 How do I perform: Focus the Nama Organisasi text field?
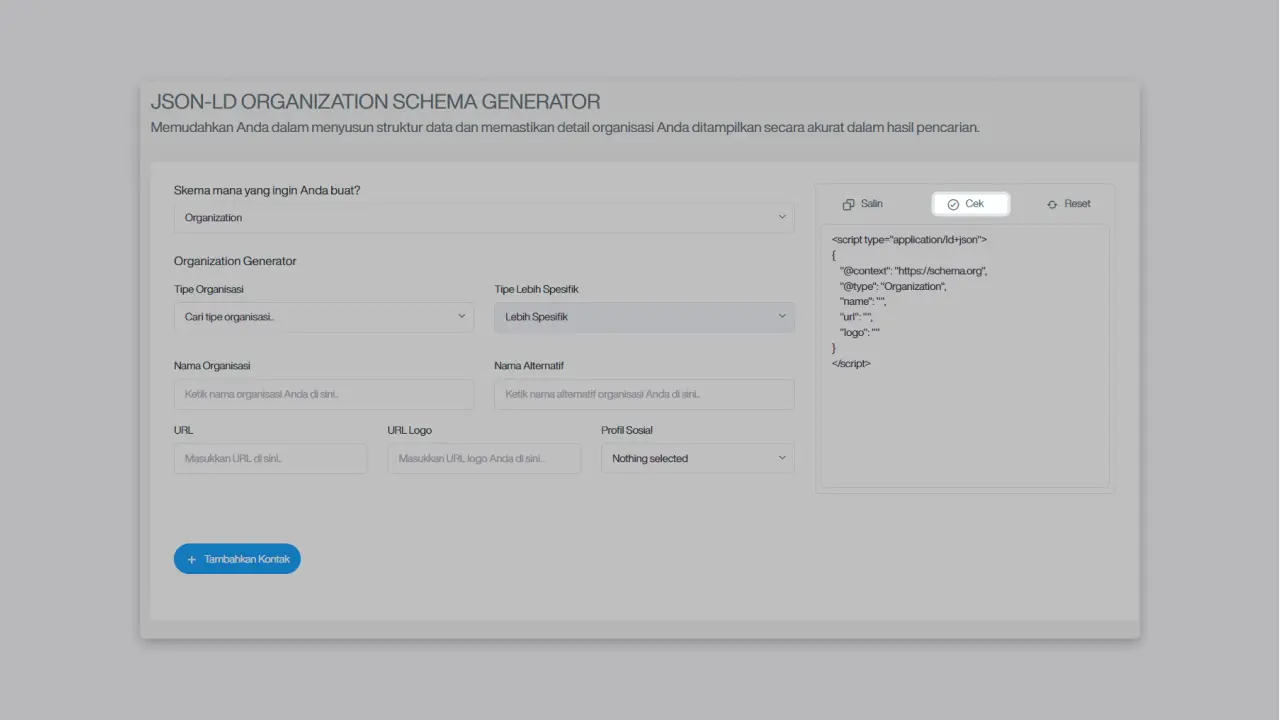(x=323, y=394)
